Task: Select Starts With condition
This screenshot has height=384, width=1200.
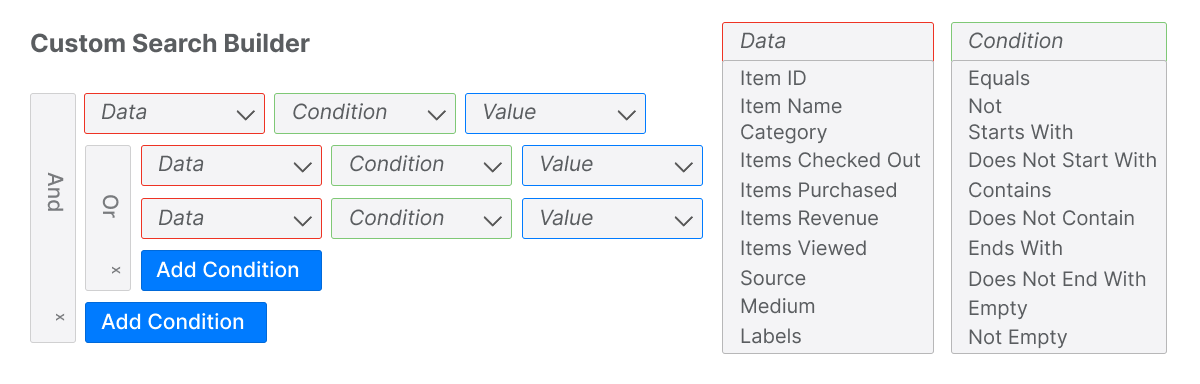Action: [x=1020, y=132]
